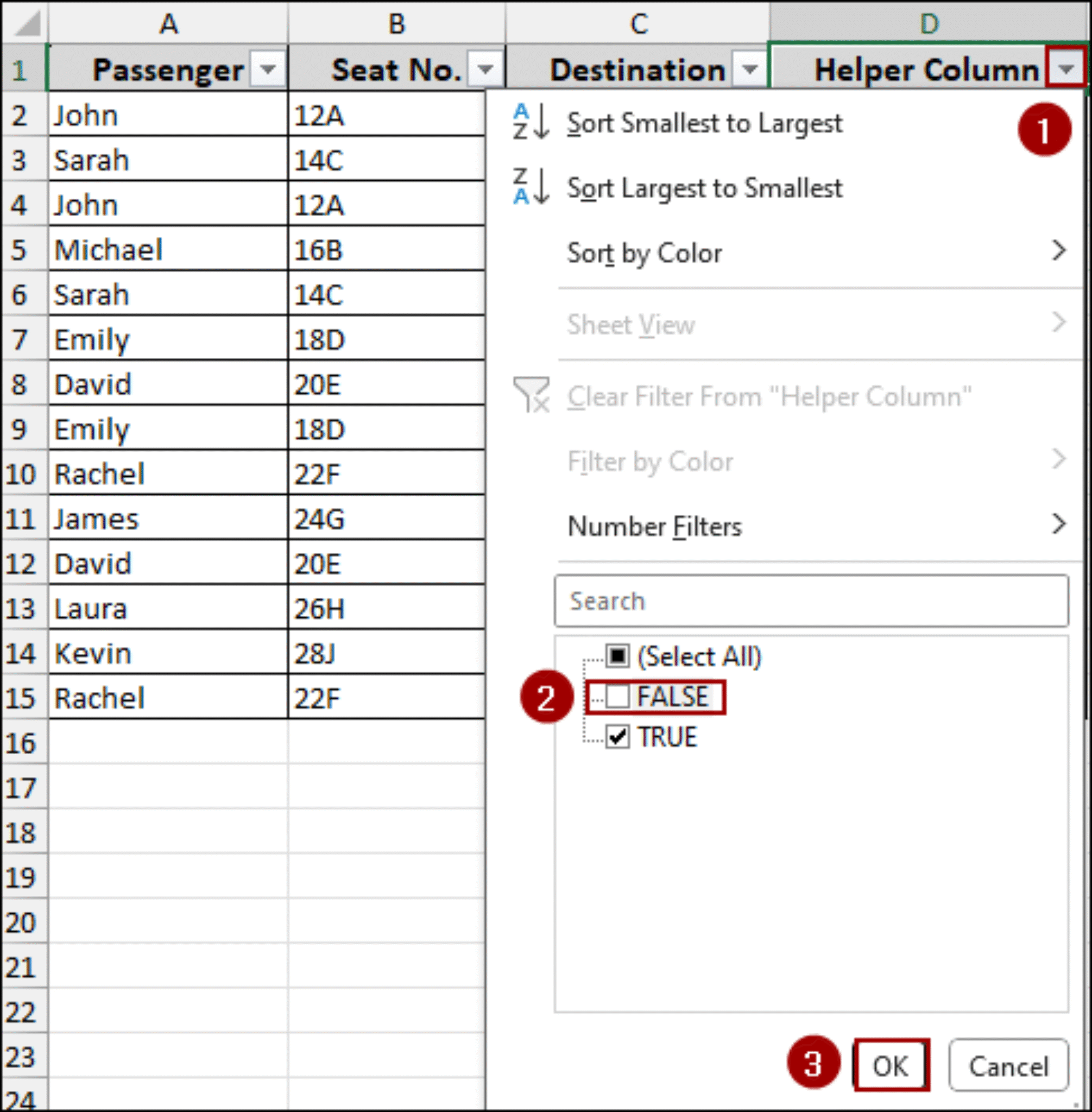Uncheck the TRUE filter value
1092x1112 pixels.
coord(618,738)
